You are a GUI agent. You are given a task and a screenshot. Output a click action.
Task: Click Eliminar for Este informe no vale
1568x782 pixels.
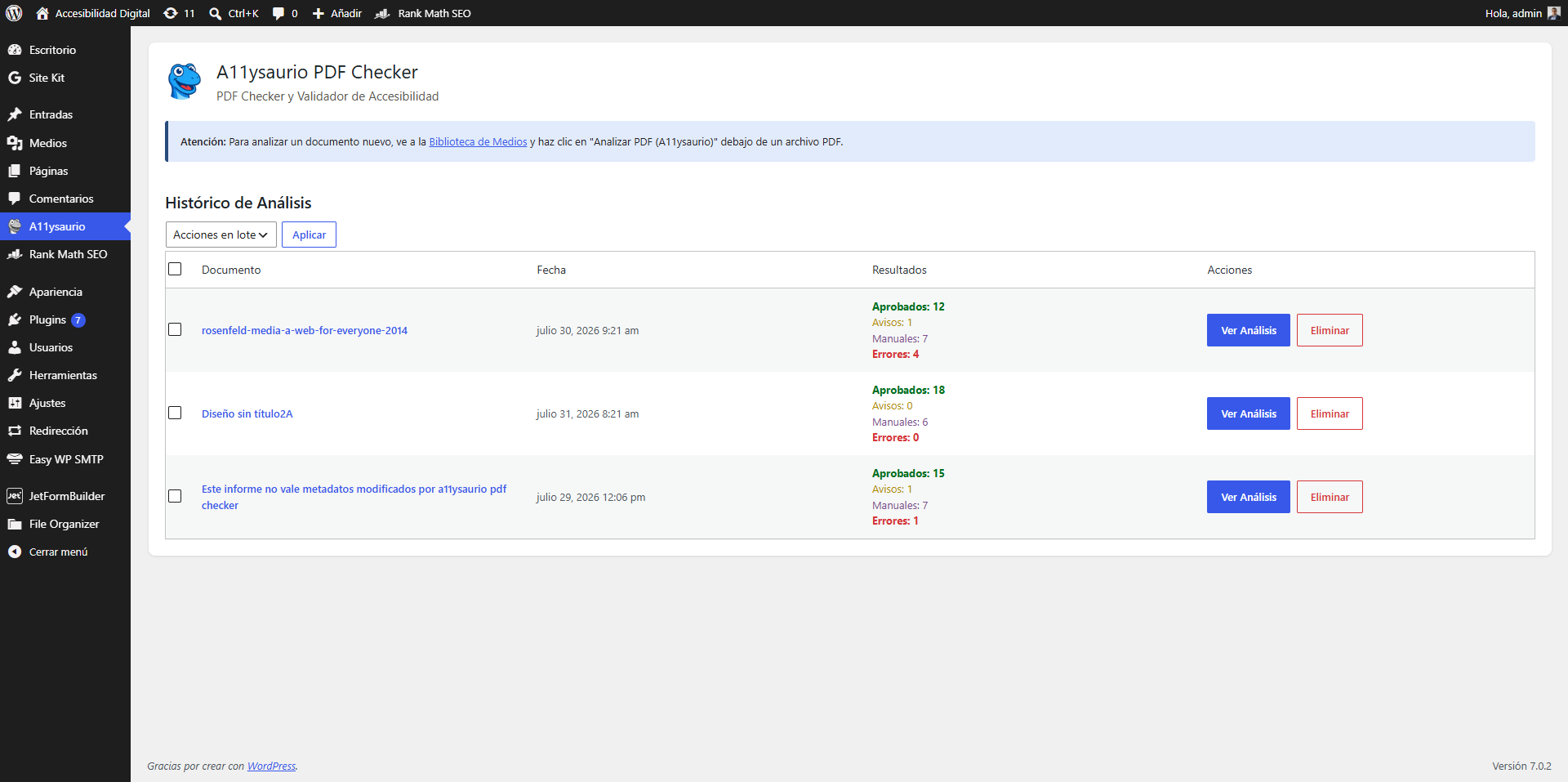click(1330, 497)
